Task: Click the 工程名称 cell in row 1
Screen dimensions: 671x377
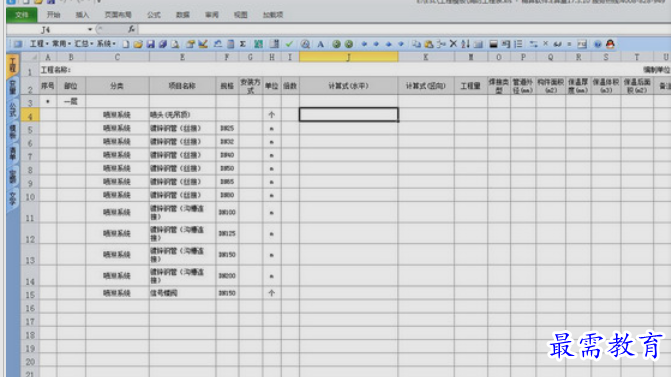Action: (56, 70)
